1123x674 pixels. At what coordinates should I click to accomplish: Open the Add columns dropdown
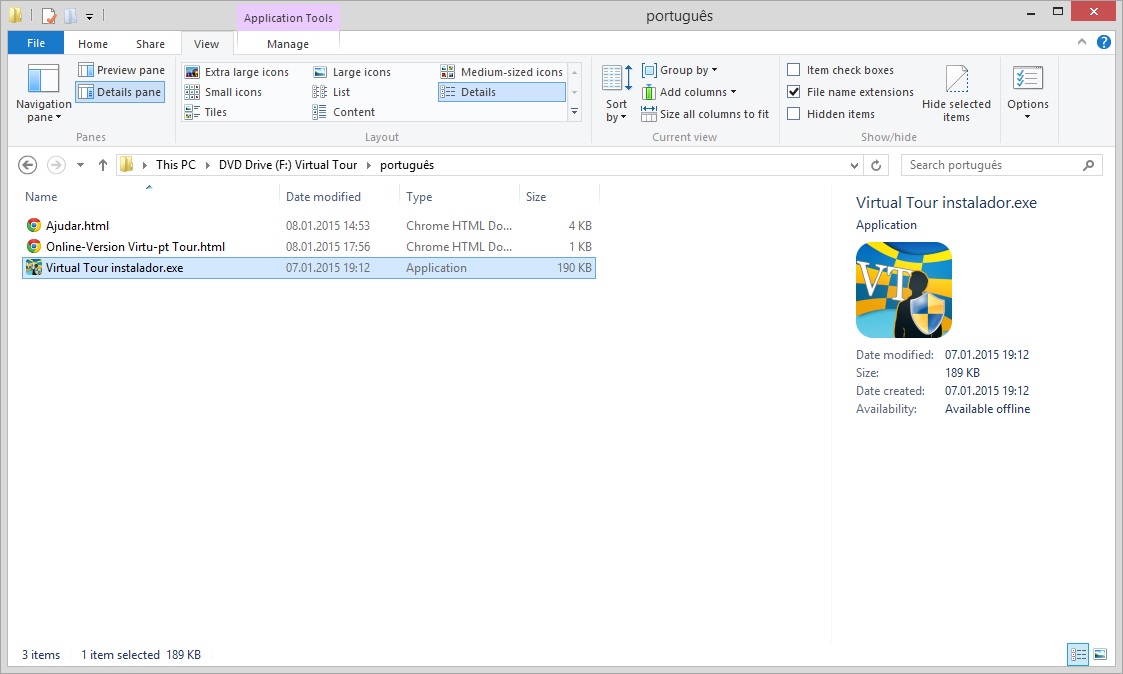(689, 92)
